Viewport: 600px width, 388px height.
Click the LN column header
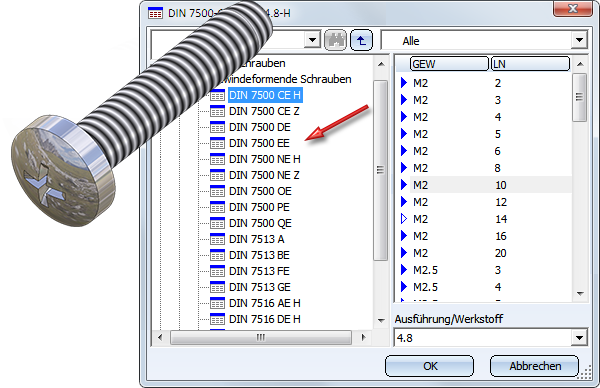pos(530,64)
